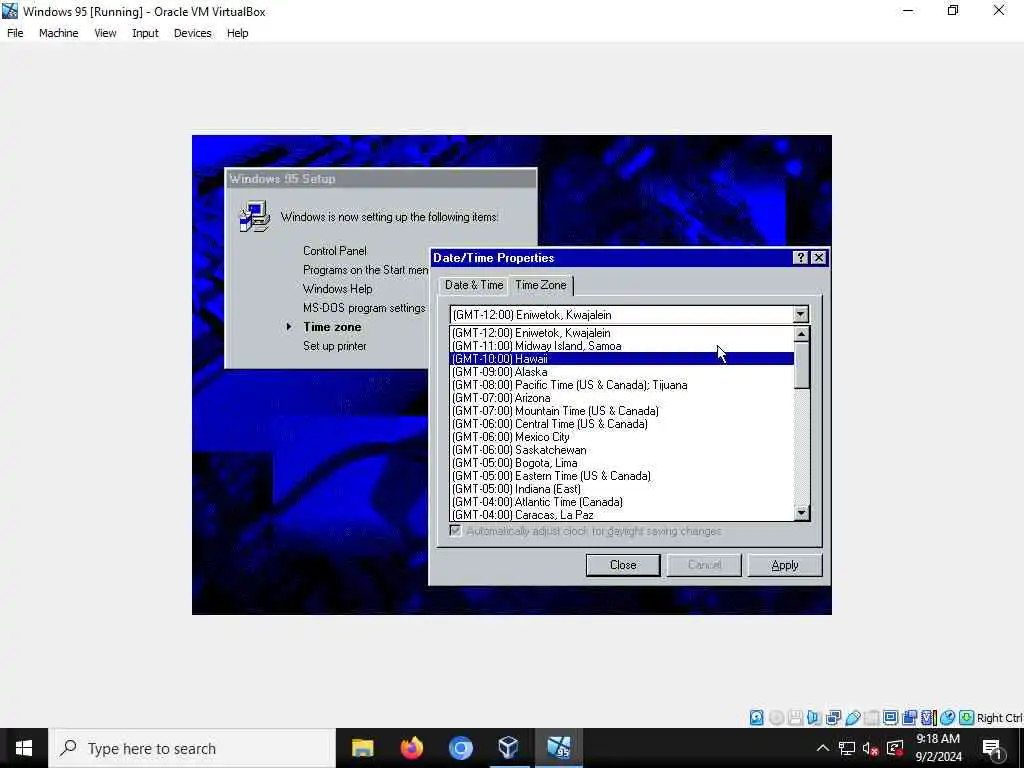Click the network adapter status icon
Viewport: 1024px width, 768px height.
[833, 718]
